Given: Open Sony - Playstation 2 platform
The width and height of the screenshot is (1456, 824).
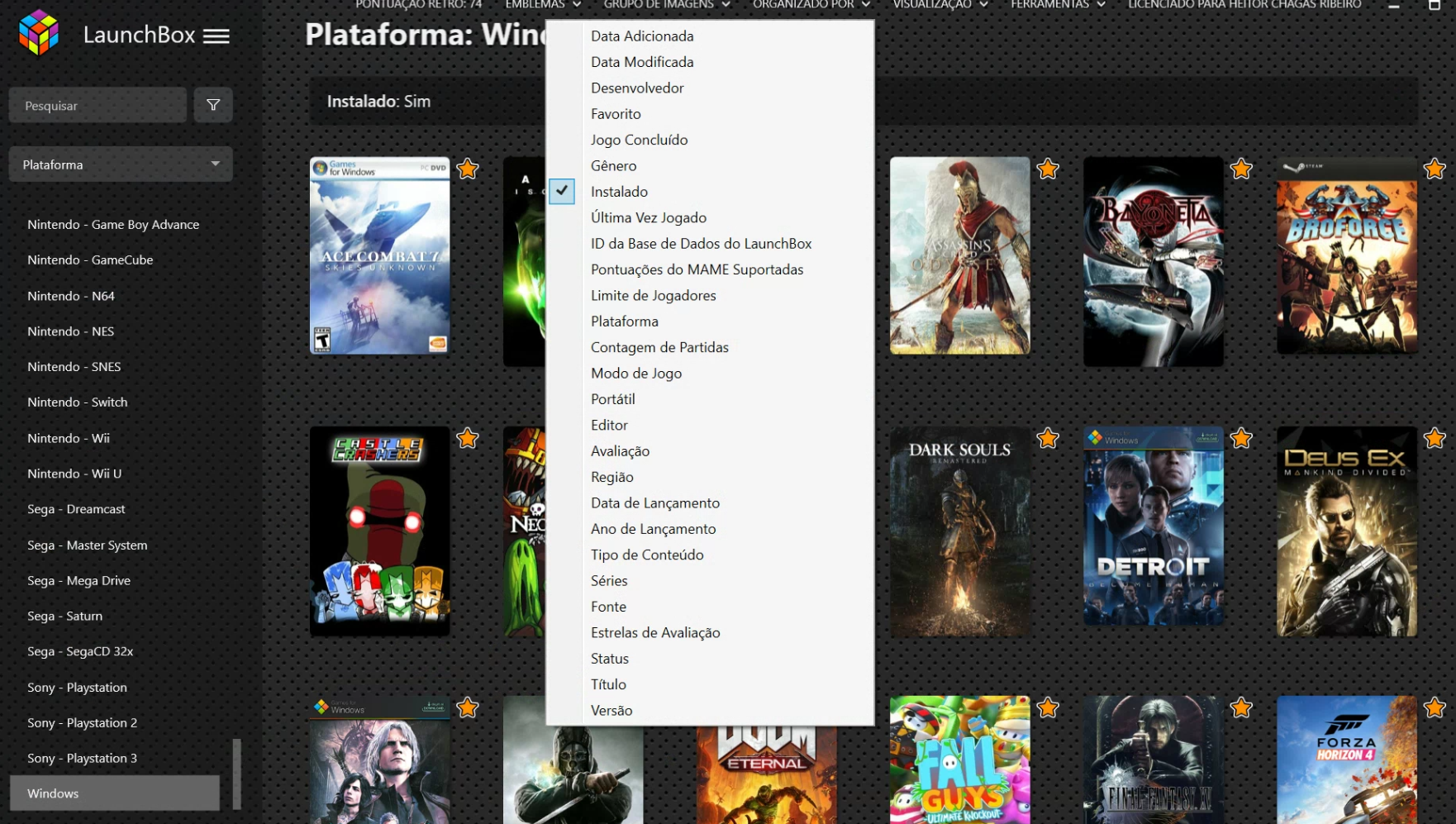Looking at the screenshot, I should point(82,722).
